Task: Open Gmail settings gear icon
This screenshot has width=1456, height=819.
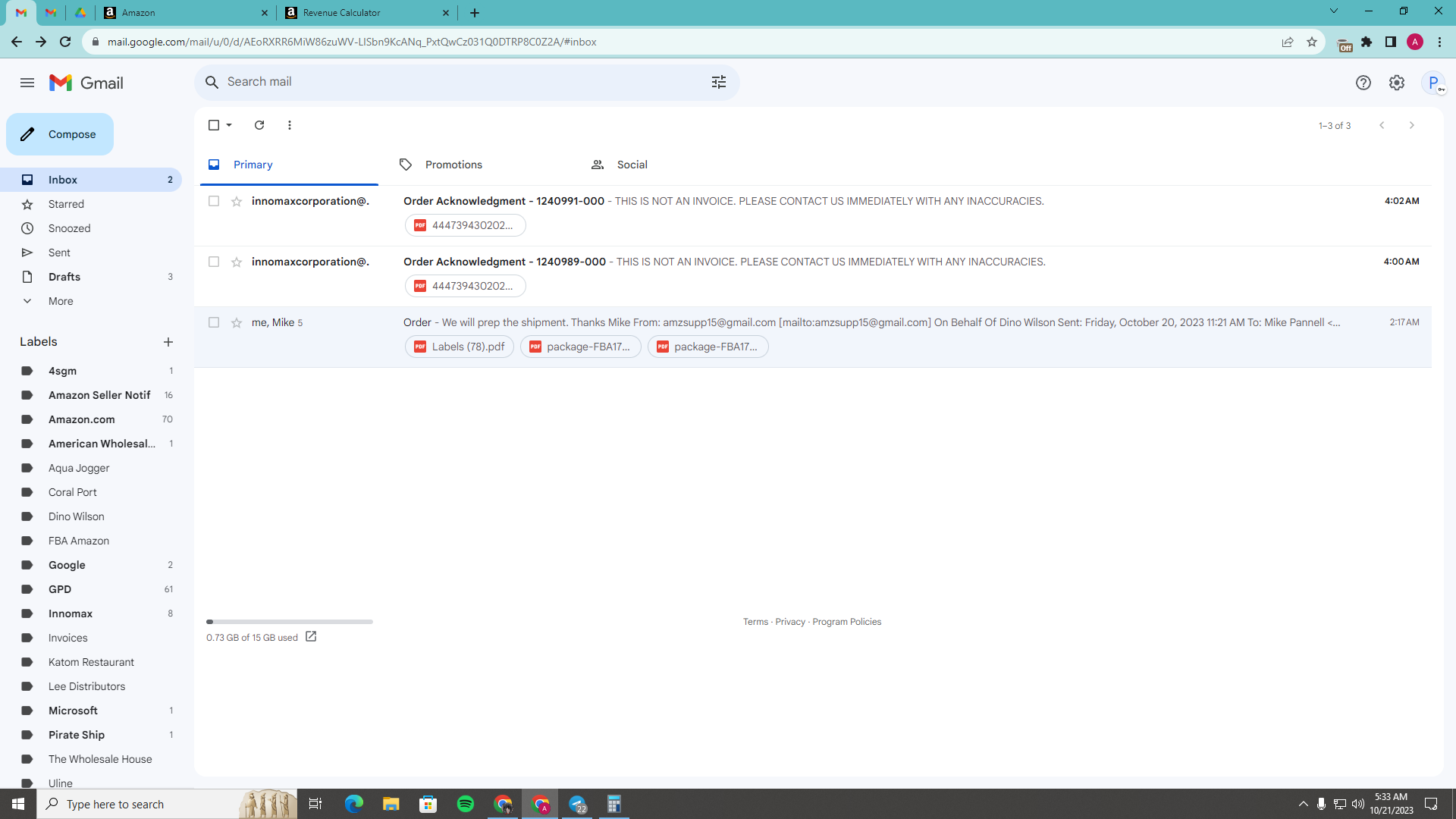Action: [1397, 83]
